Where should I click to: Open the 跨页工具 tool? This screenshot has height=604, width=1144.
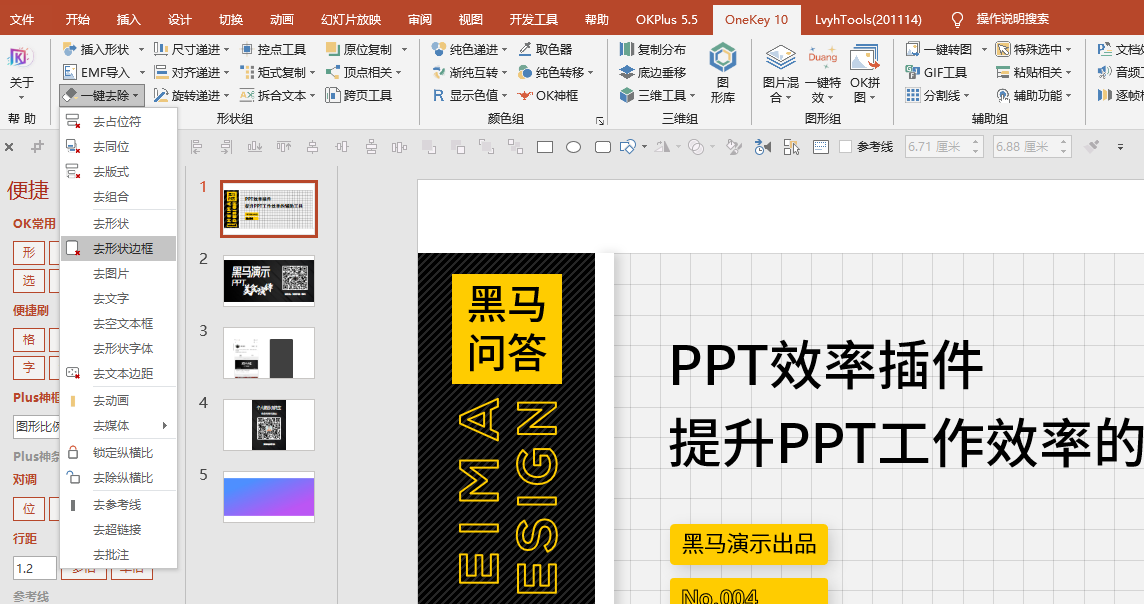click(x=359, y=96)
